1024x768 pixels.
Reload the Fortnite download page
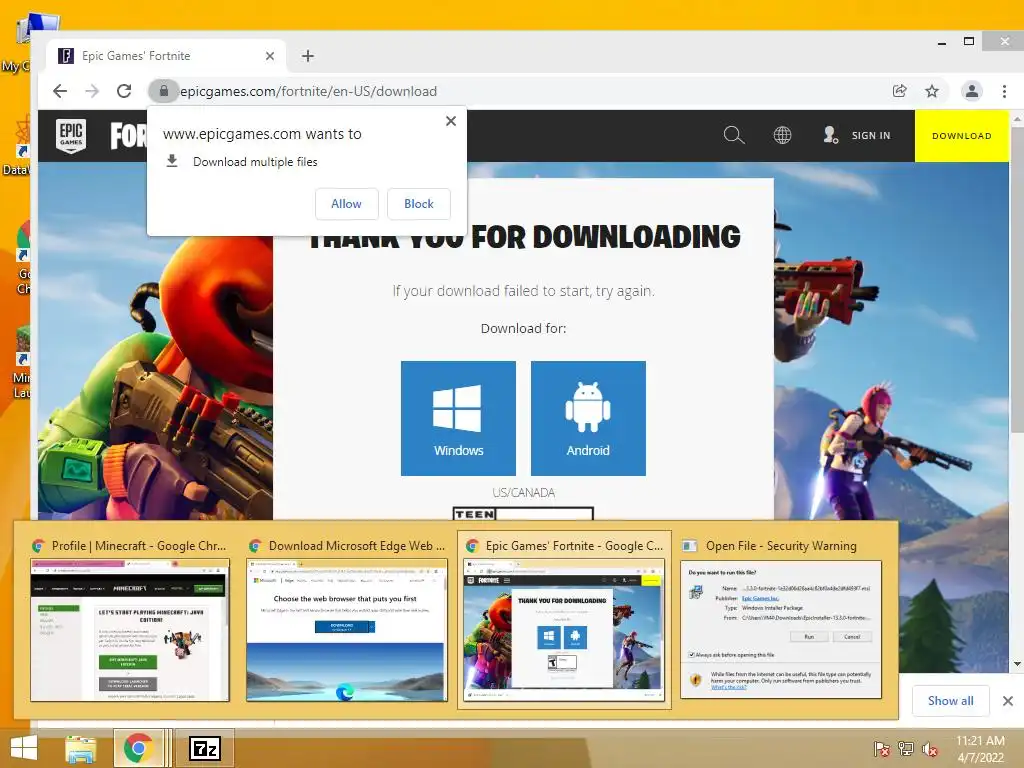(x=124, y=91)
